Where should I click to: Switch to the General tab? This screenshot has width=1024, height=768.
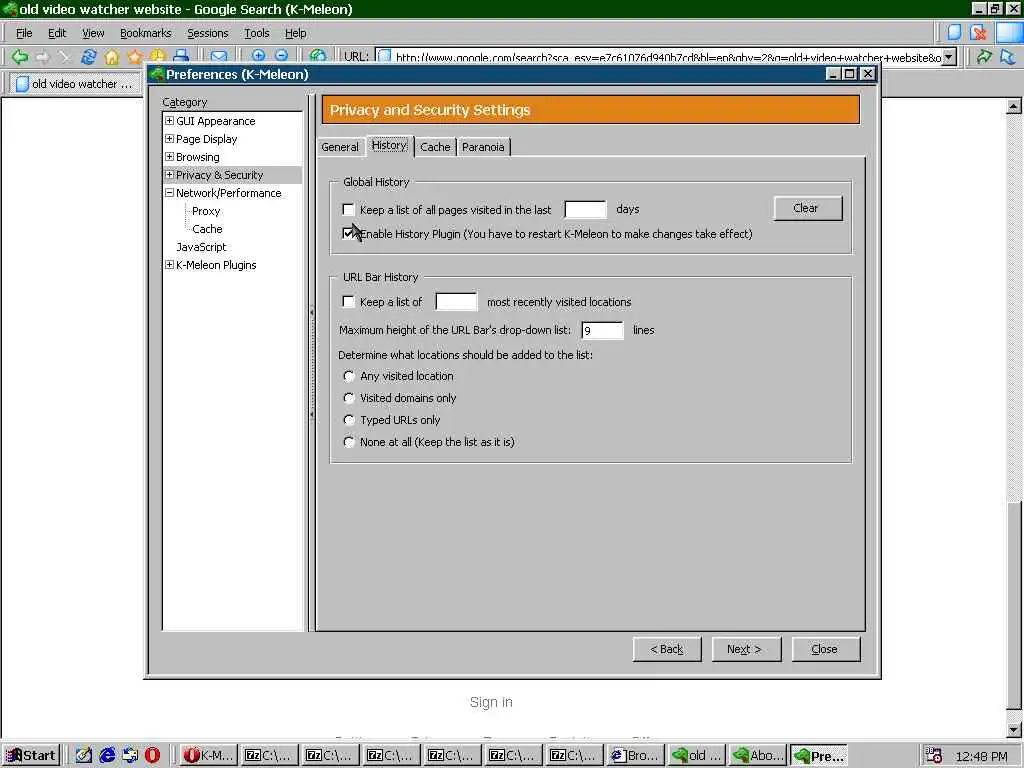point(340,147)
